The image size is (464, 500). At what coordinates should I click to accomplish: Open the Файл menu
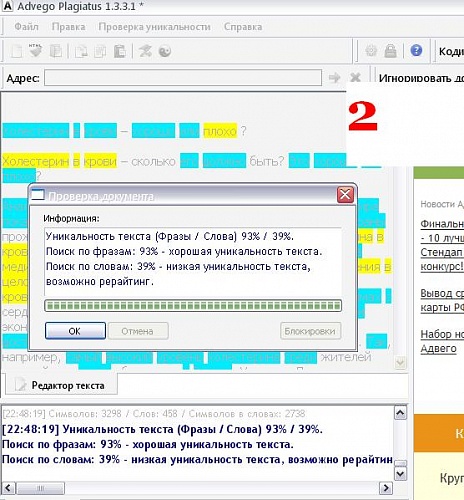pyautogui.click(x=26, y=27)
